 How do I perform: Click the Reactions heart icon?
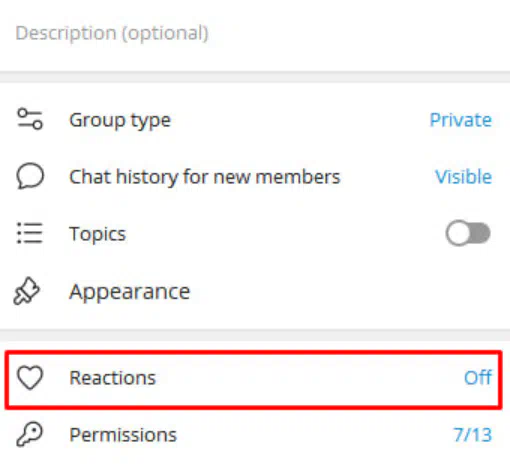(30, 378)
